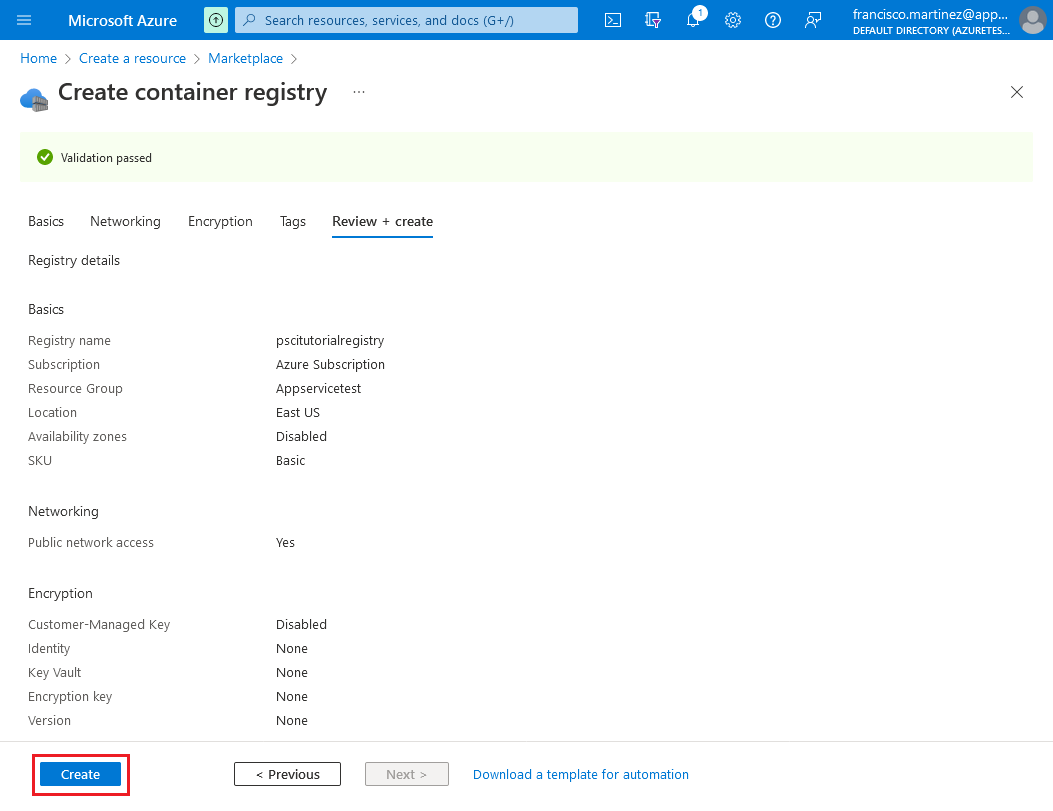Click Download a template for automation
The width and height of the screenshot is (1053, 811).
[x=580, y=774]
